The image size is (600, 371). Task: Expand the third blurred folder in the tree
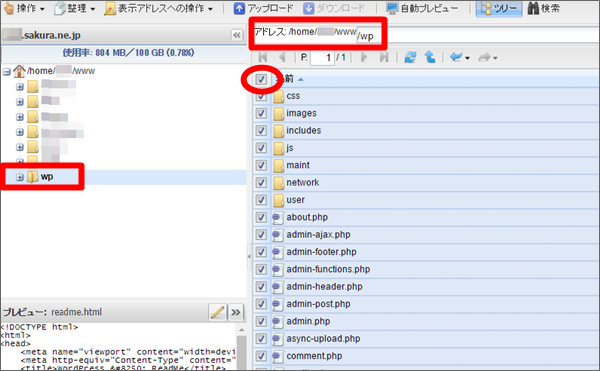tap(20, 117)
